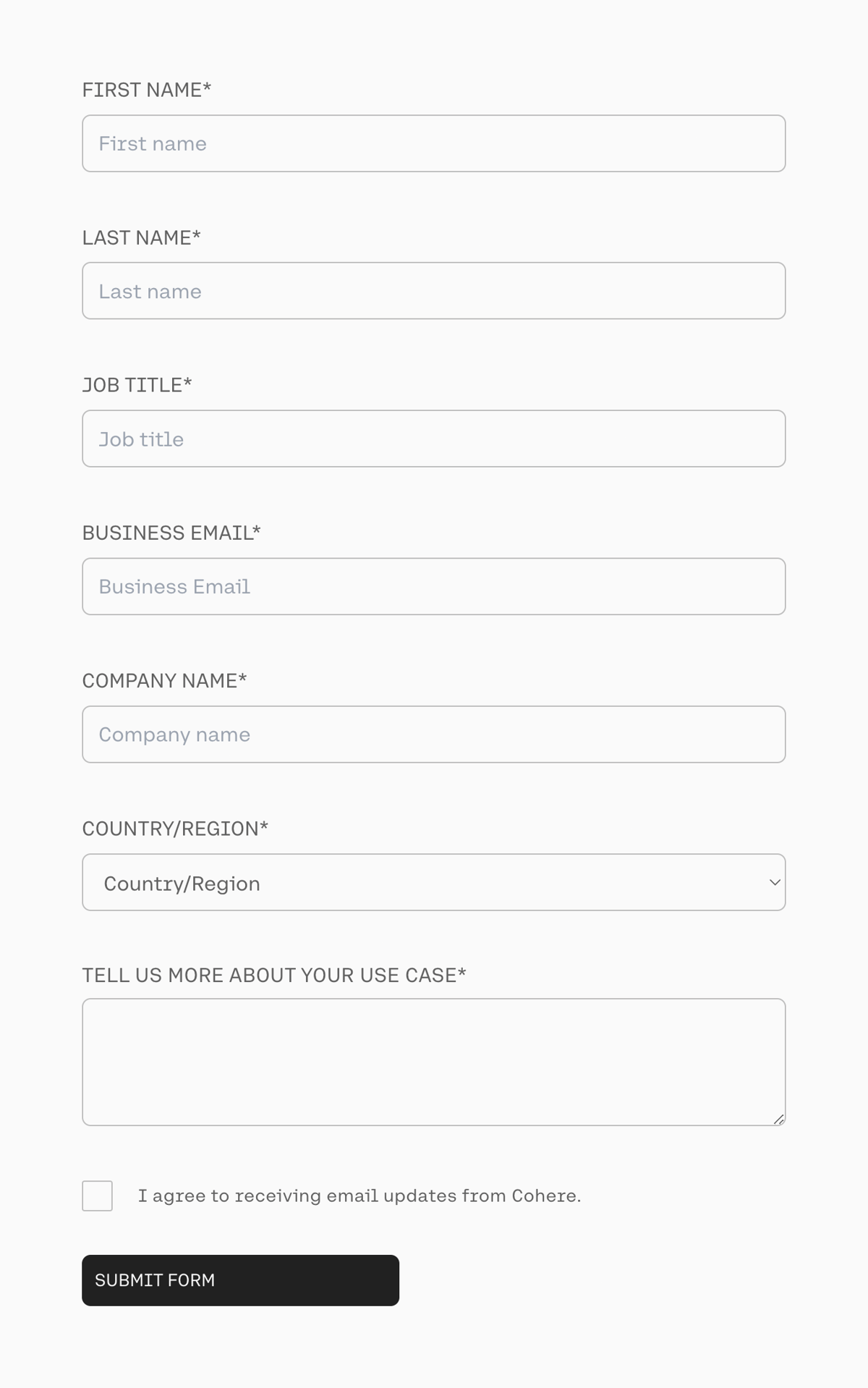Click the First name input field
Image resolution: width=868 pixels, height=1388 pixels.
pos(434,143)
